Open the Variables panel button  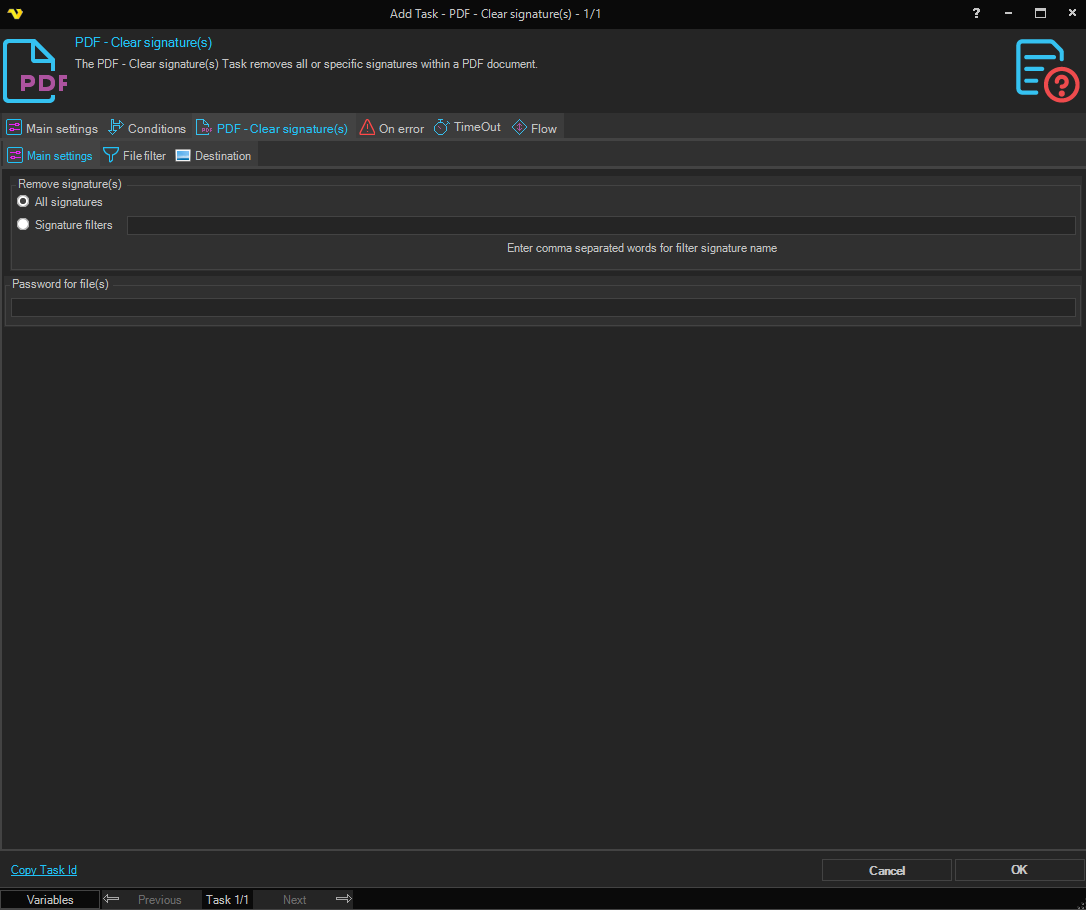[50, 900]
